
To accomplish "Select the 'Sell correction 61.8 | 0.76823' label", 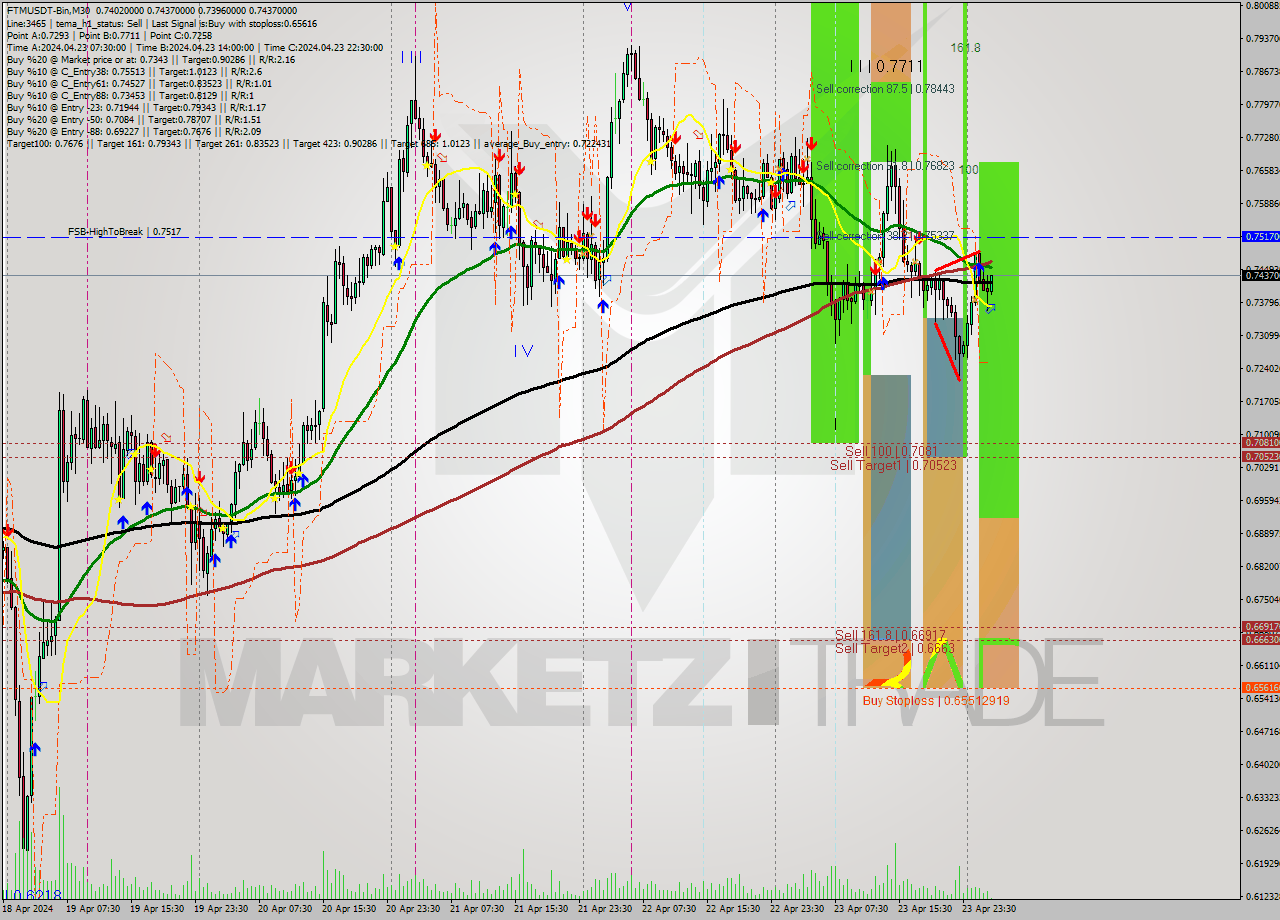I will [885, 166].
